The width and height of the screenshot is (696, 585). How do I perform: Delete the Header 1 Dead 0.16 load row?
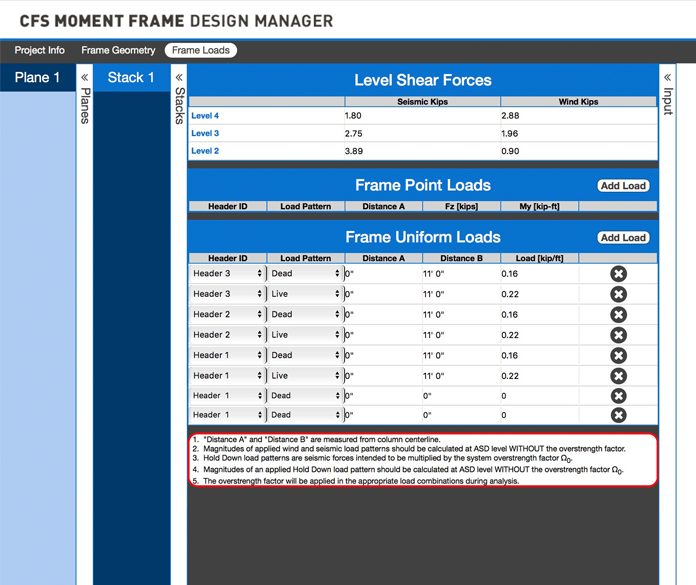[x=618, y=355]
